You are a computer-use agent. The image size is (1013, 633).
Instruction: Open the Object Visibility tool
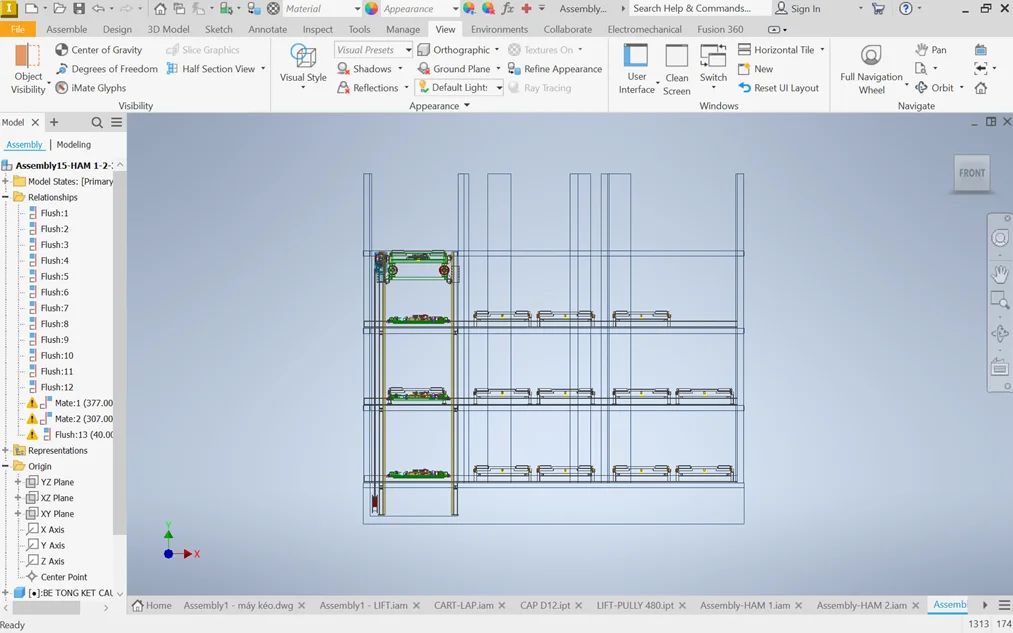click(x=28, y=69)
